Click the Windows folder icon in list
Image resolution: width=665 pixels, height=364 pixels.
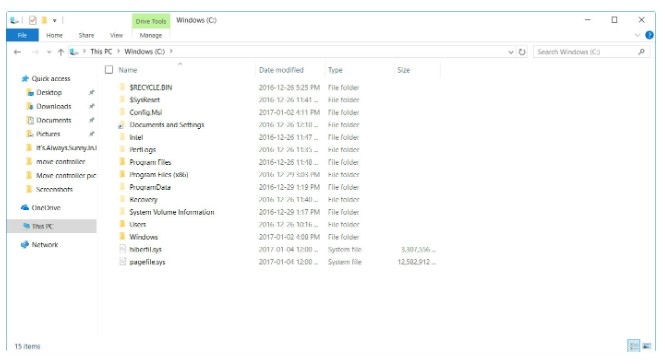point(122,237)
